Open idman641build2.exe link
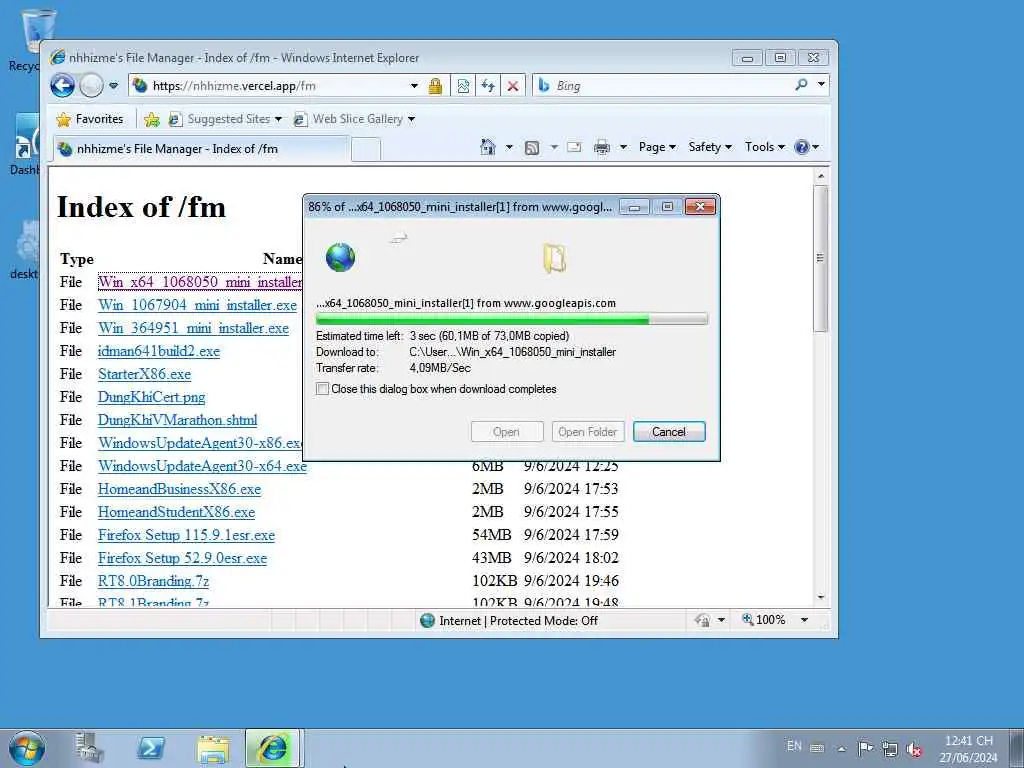The width and height of the screenshot is (1024, 768). click(159, 351)
